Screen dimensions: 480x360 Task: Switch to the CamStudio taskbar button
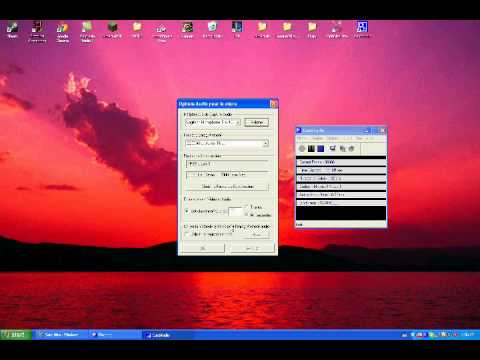168,335
